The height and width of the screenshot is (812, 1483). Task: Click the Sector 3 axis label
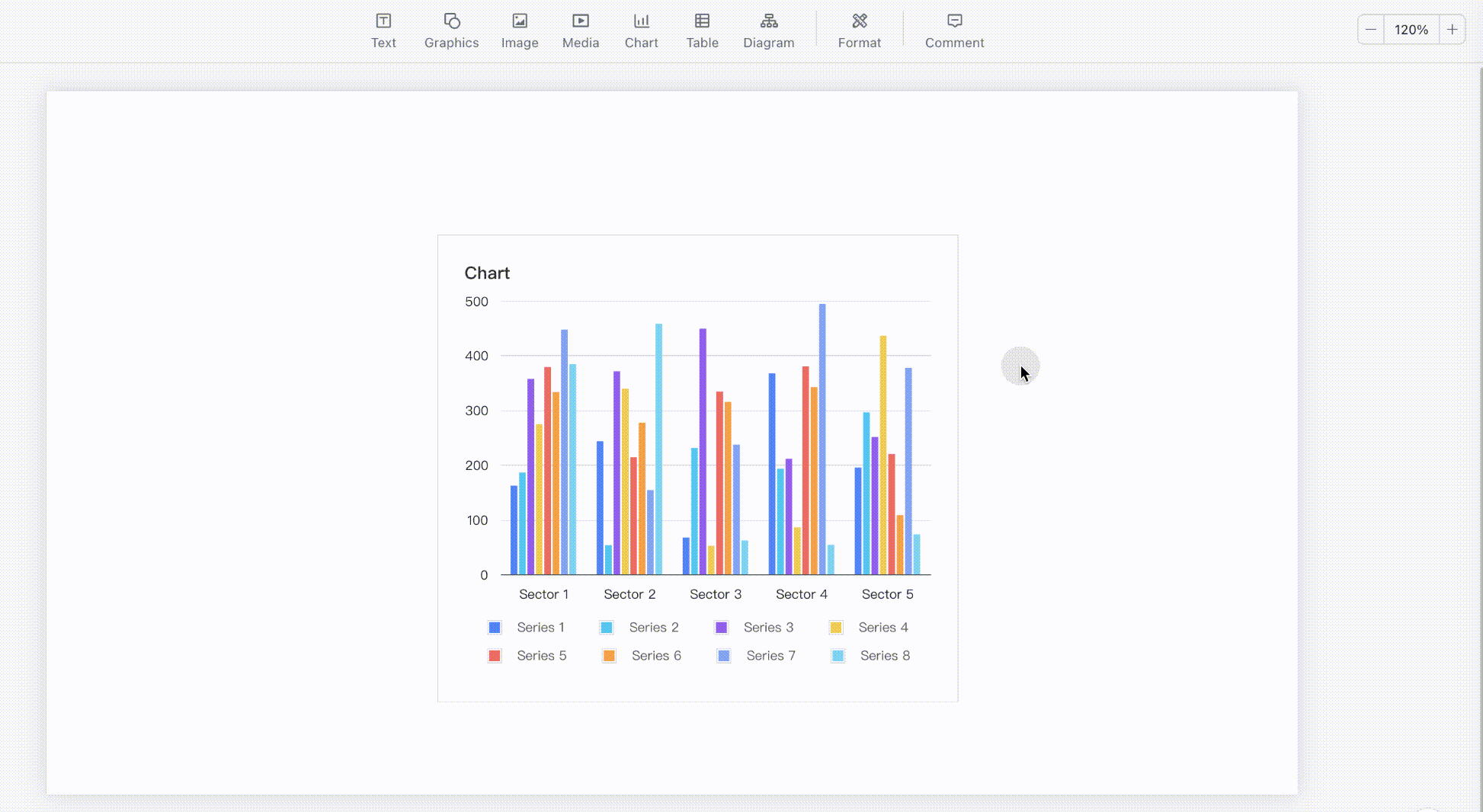[715, 594]
